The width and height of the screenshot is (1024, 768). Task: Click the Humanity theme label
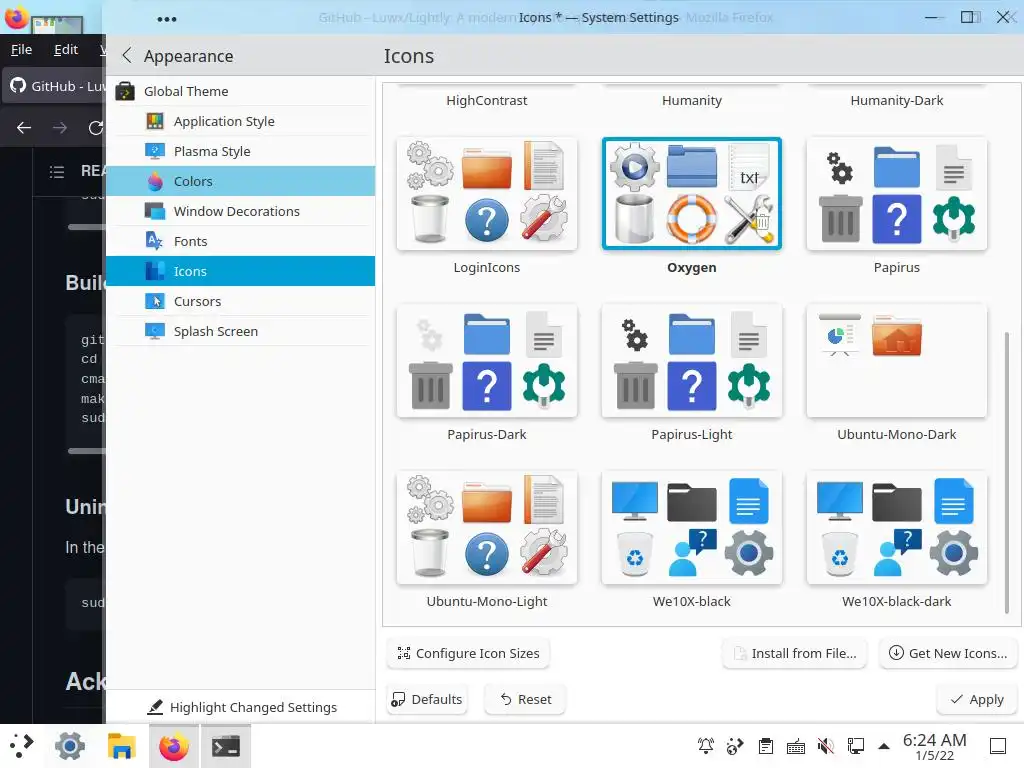pos(692,101)
